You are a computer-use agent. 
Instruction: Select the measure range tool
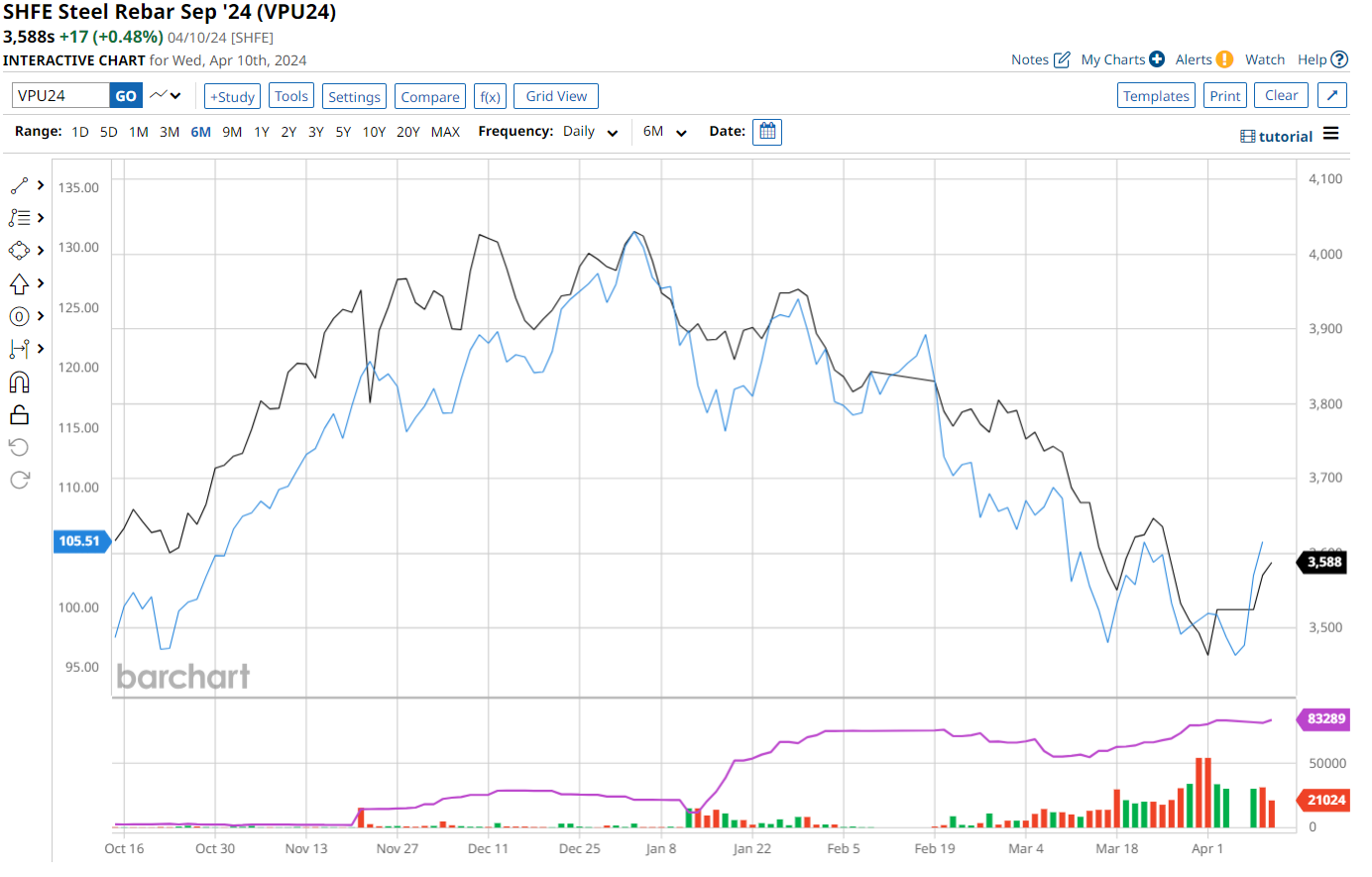point(19,349)
